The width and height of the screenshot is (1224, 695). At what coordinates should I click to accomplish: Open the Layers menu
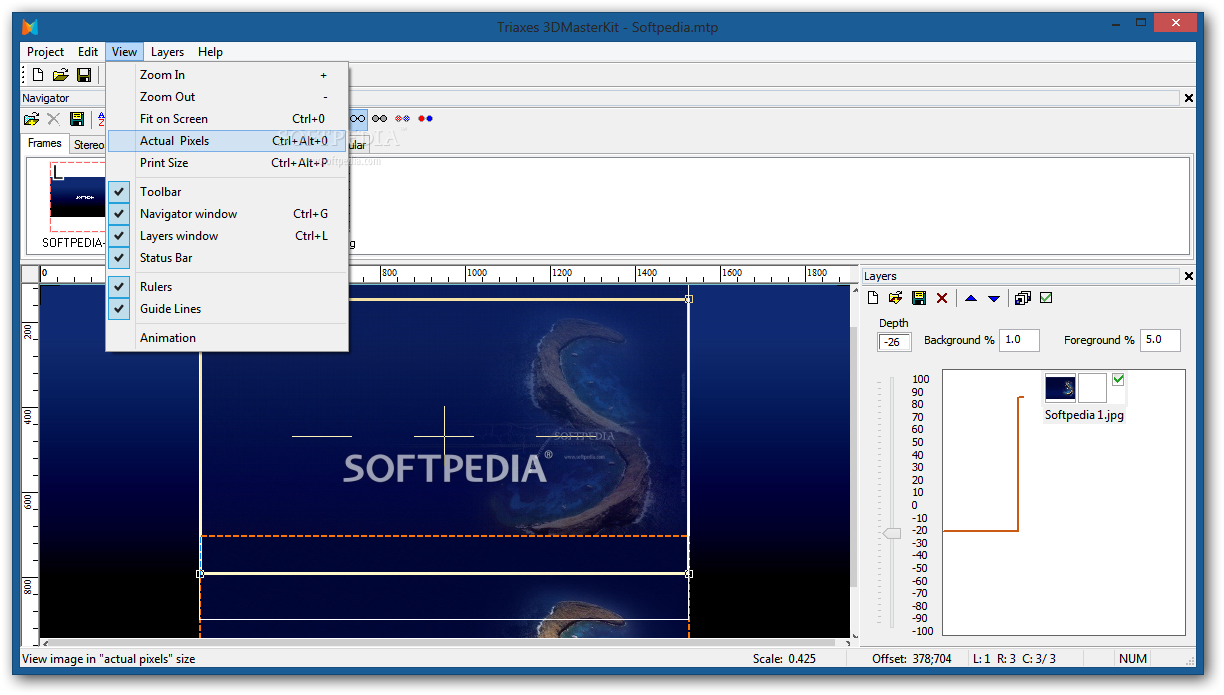(x=167, y=52)
